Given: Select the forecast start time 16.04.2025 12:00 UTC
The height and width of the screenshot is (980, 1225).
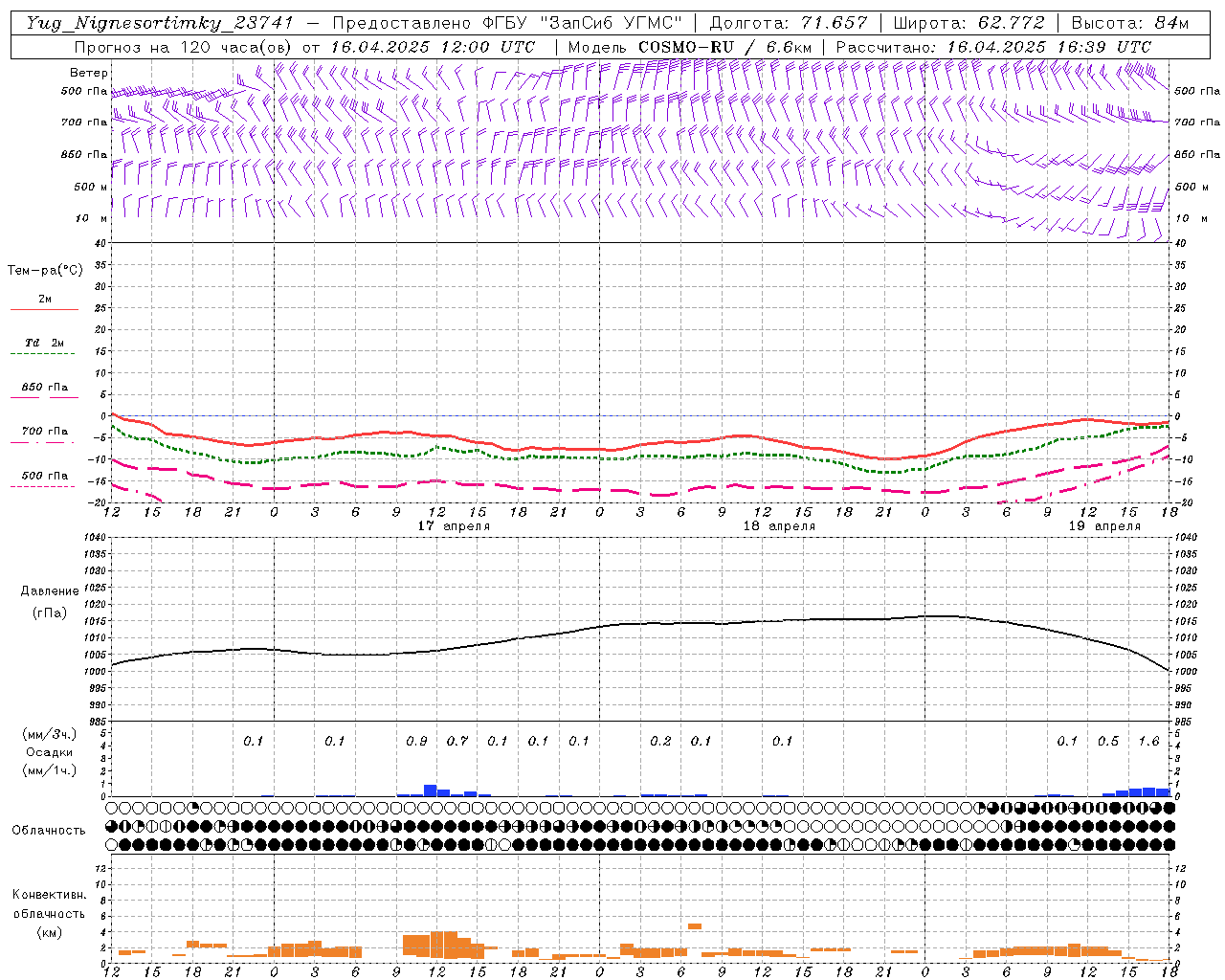Looking at the screenshot, I should (x=433, y=47).
